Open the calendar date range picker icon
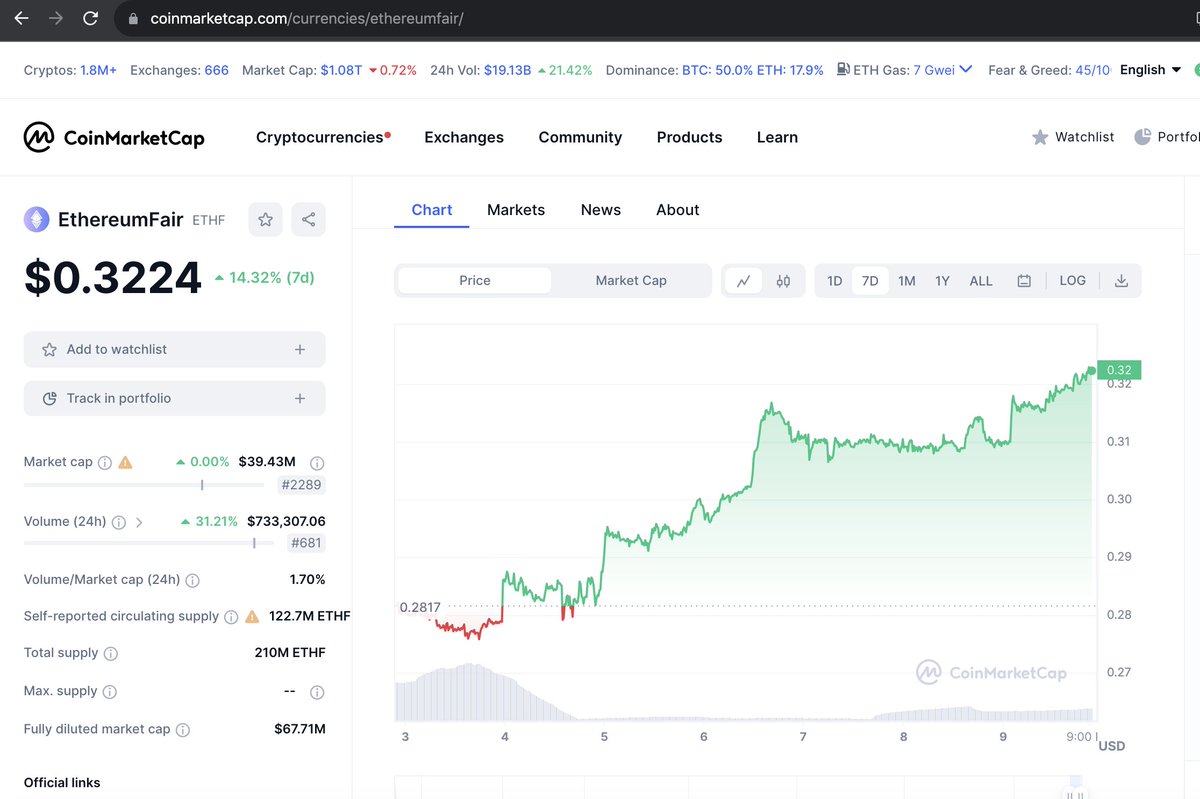 pos(1023,281)
